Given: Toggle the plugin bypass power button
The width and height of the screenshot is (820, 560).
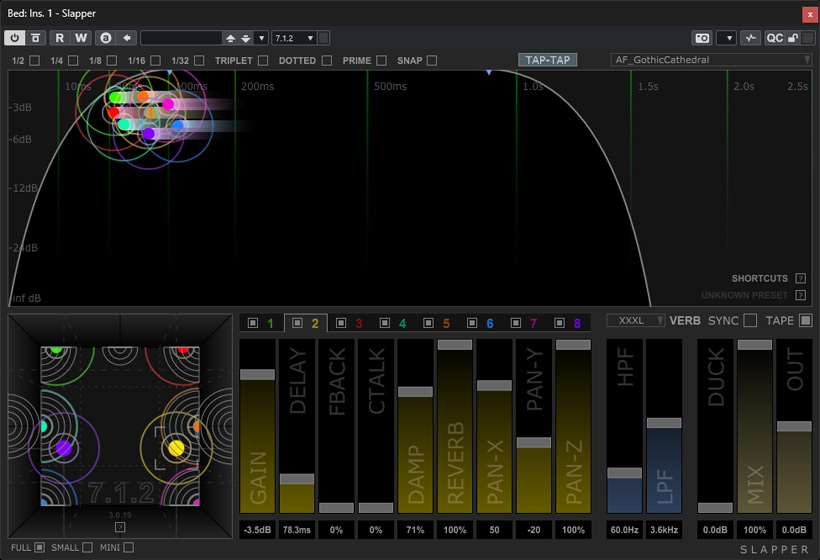Looking at the screenshot, I should 15,38.
